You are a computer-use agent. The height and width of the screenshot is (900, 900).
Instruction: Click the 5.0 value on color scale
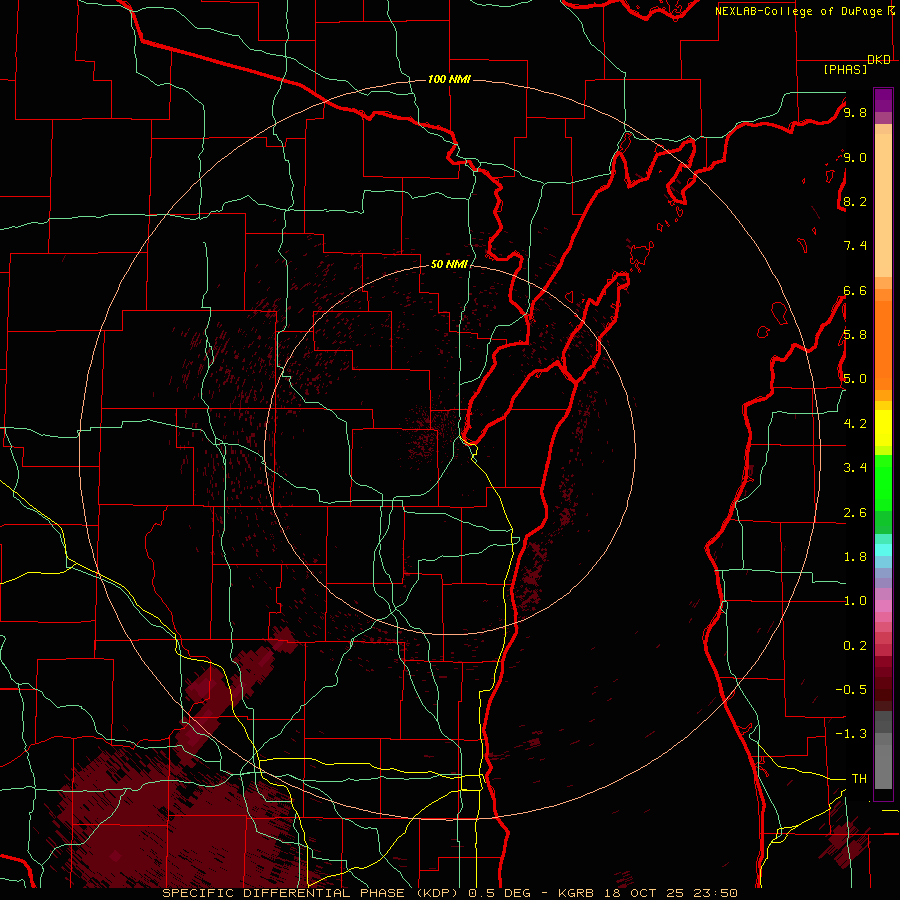click(855, 379)
